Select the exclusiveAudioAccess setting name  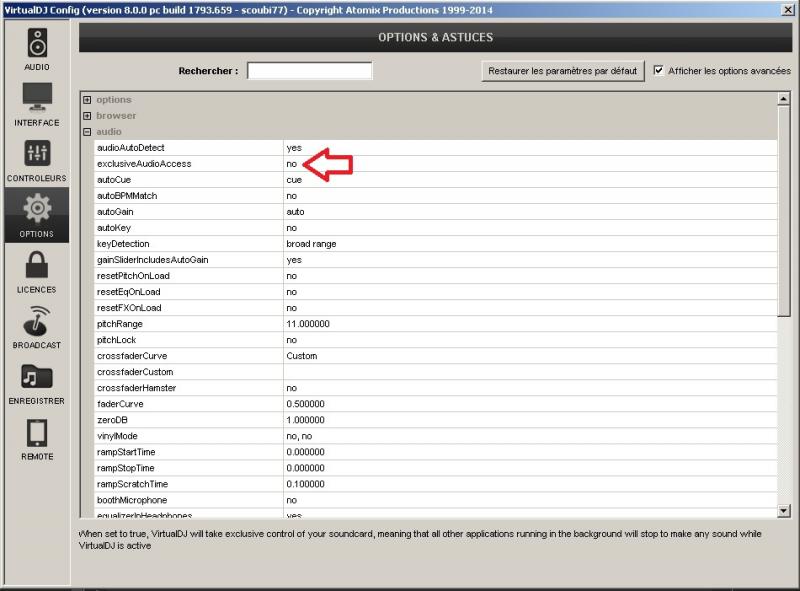(144, 164)
